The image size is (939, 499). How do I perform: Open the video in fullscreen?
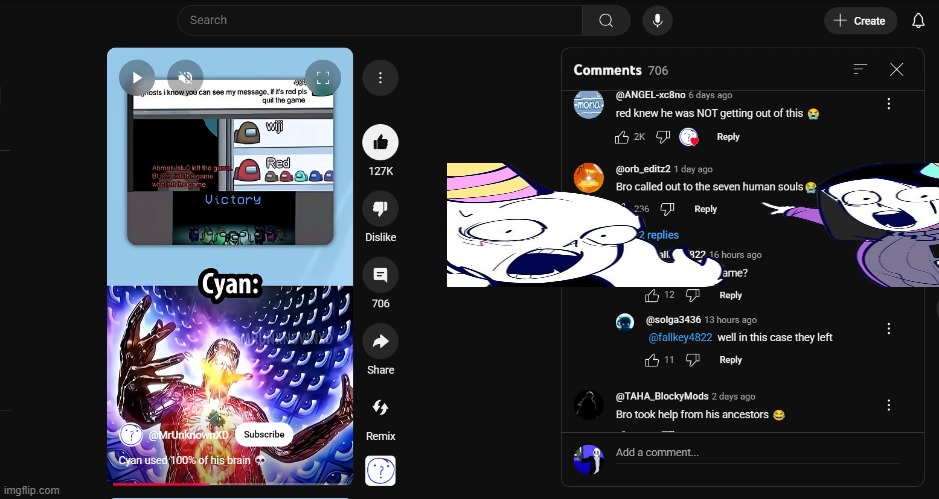323,78
